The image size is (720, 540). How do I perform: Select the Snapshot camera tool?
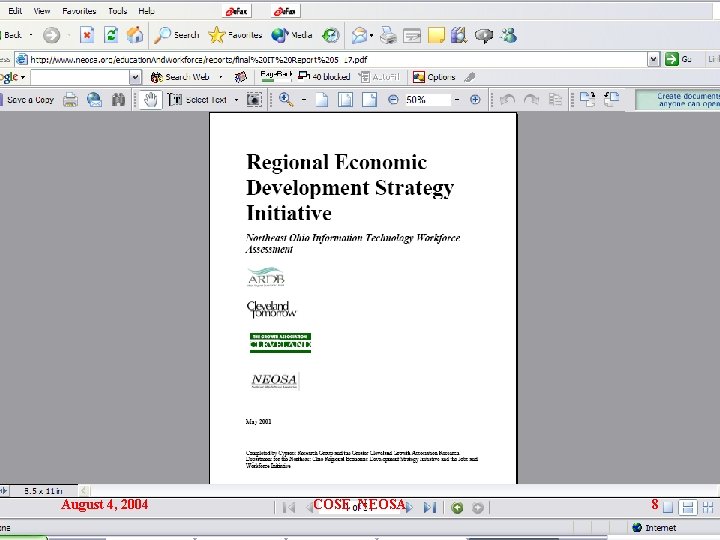(254, 100)
